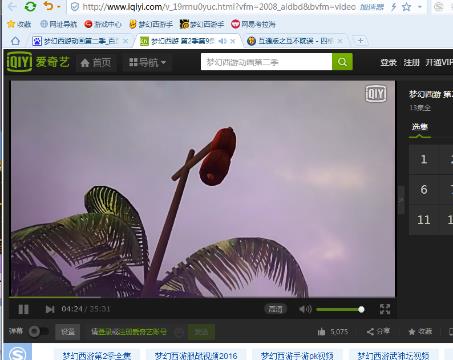Image resolution: width=453 pixels, height=360 pixels.
Task: Open suggestion 梦幻西游武神坛视频
Action: point(394,356)
